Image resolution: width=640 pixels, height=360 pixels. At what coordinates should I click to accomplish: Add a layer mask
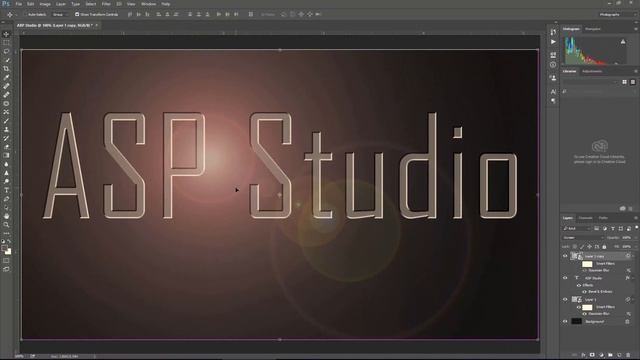tap(592, 355)
